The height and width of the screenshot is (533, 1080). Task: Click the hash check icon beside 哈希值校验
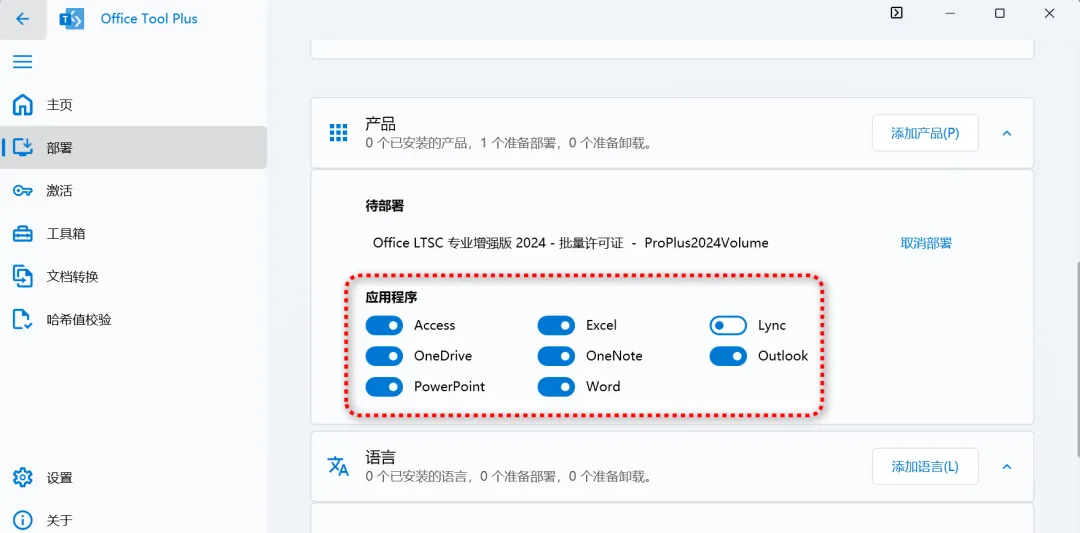click(23, 320)
